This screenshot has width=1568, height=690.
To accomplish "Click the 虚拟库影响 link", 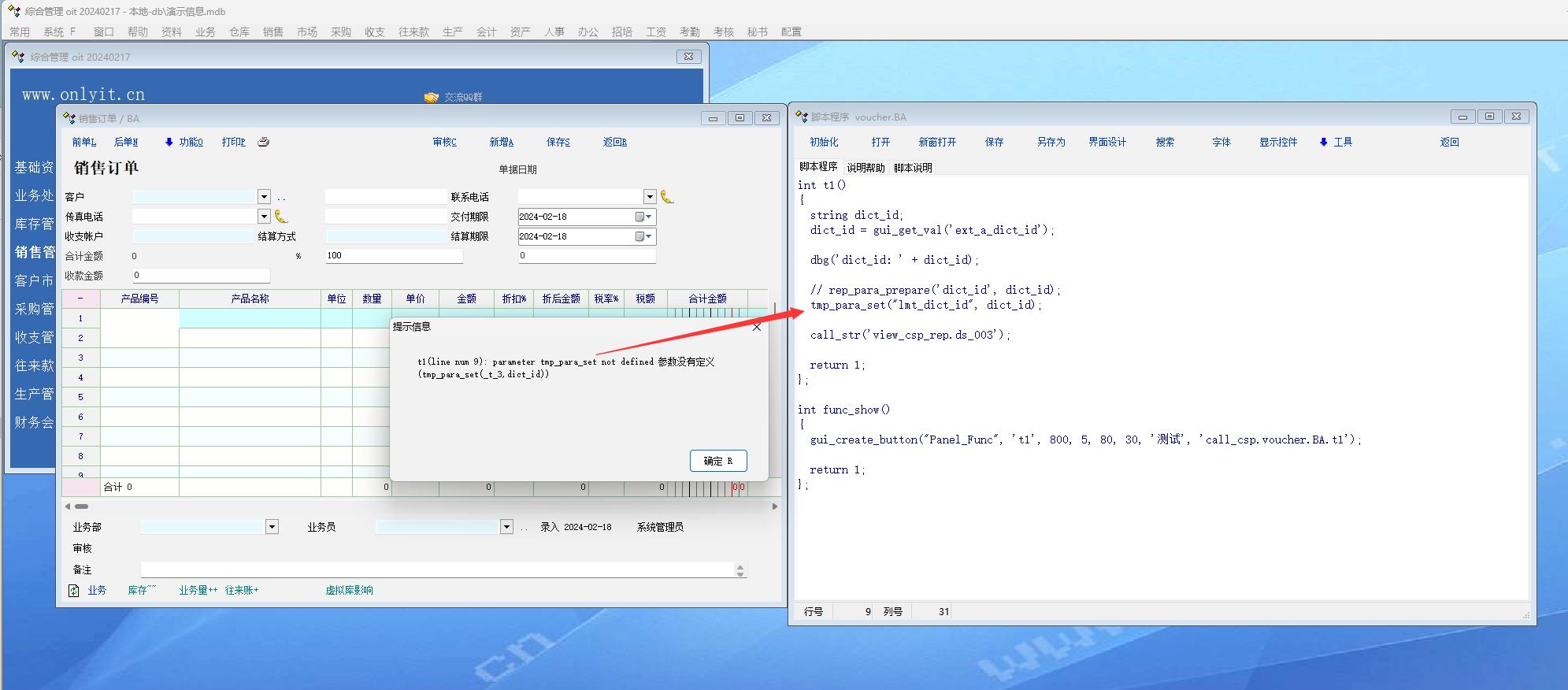I will tap(349, 590).
